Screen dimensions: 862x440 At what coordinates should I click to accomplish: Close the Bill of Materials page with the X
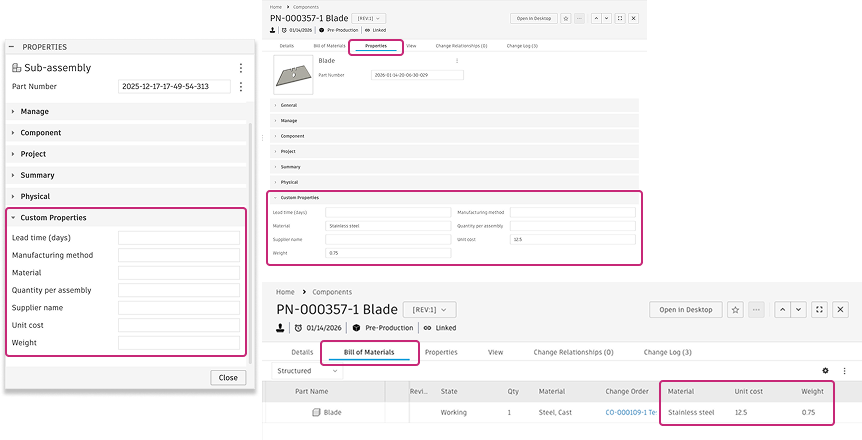pyautogui.click(x=840, y=310)
